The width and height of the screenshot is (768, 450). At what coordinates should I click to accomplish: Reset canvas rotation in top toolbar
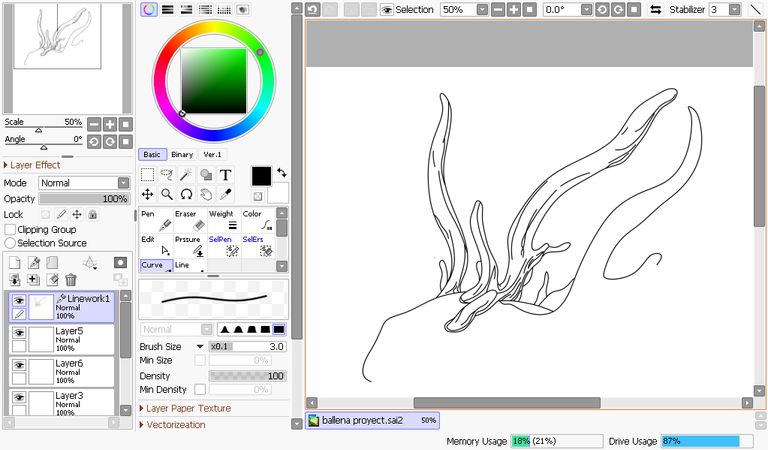[x=634, y=9]
